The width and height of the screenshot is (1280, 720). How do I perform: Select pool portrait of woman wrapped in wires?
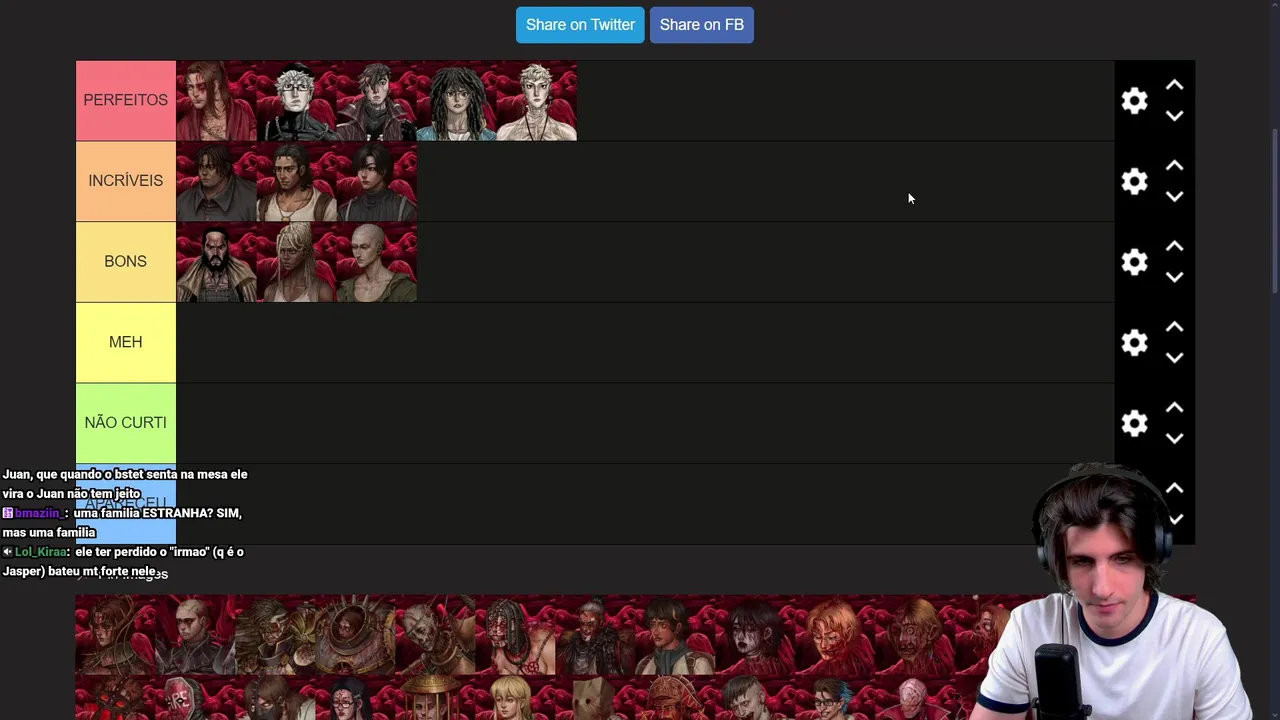(x=116, y=635)
